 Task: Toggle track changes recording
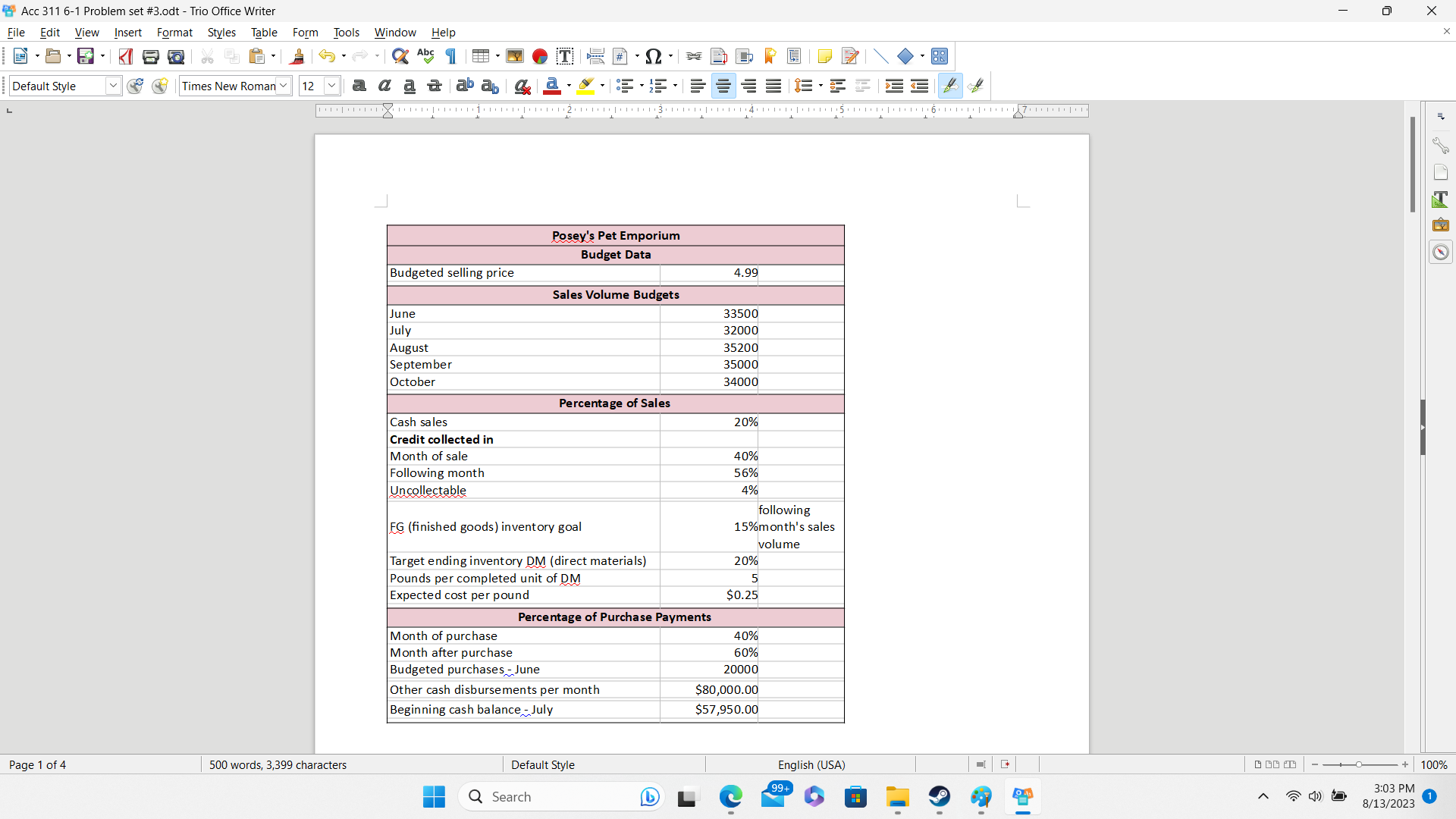851,56
